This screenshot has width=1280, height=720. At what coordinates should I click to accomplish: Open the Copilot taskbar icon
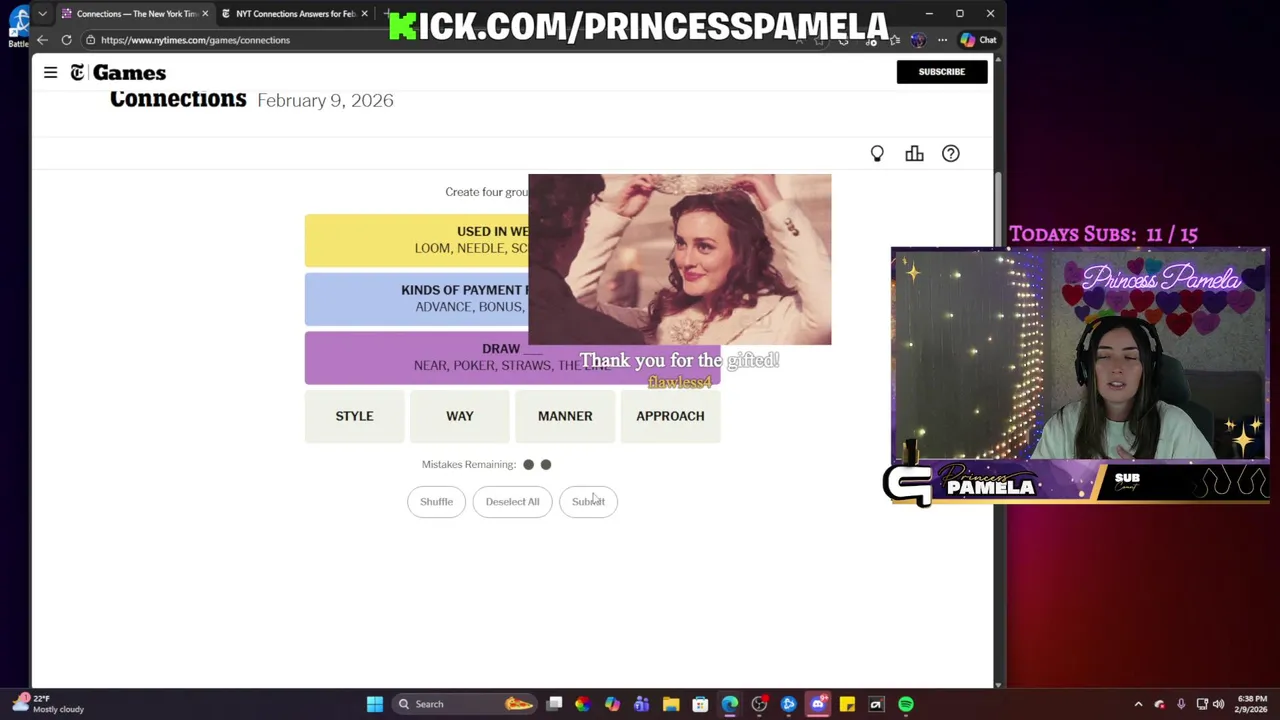(612, 704)
